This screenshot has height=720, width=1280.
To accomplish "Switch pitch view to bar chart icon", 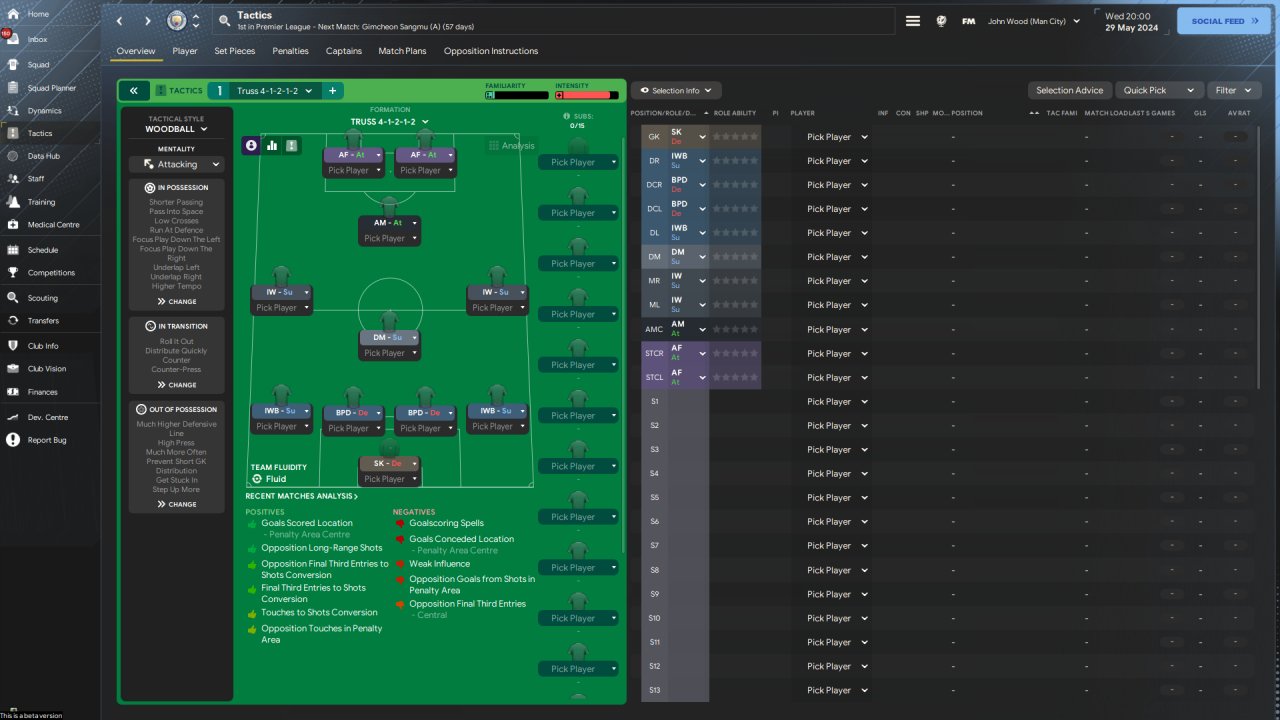I will point(272,145).
